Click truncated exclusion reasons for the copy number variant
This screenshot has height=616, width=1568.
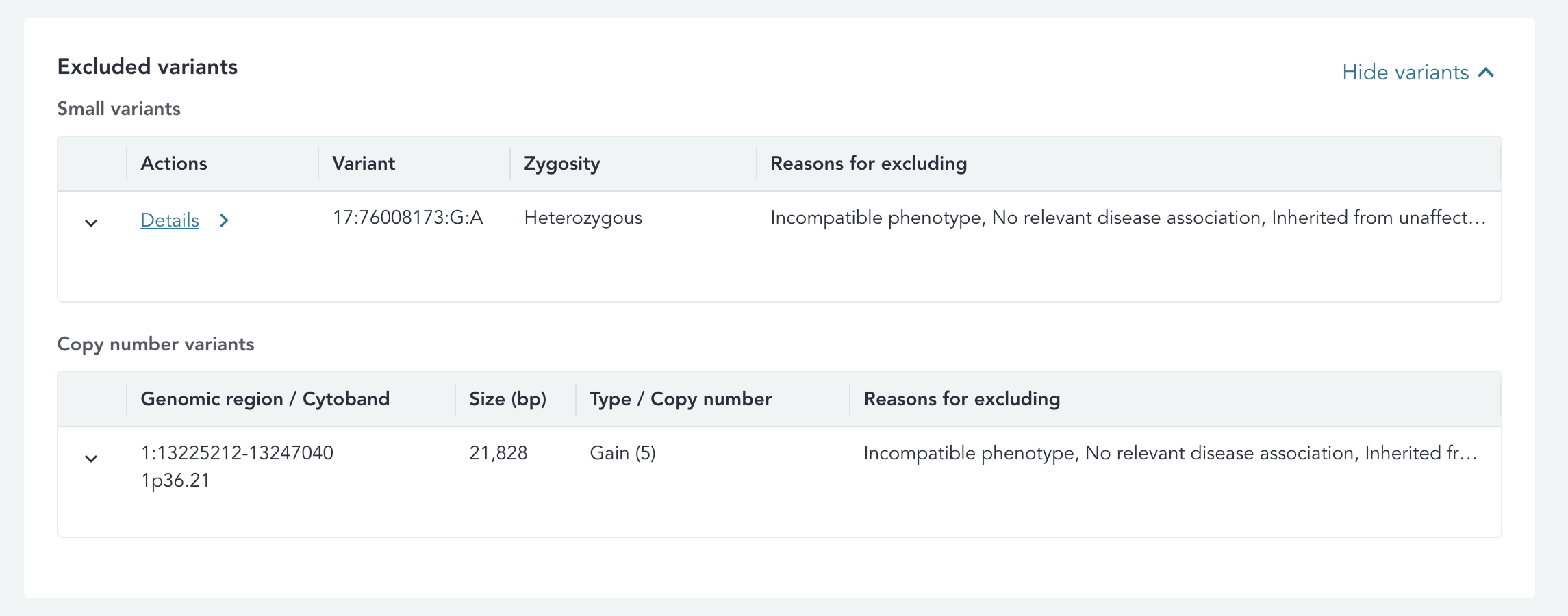pyautogui.click(x=1169, y=453)
